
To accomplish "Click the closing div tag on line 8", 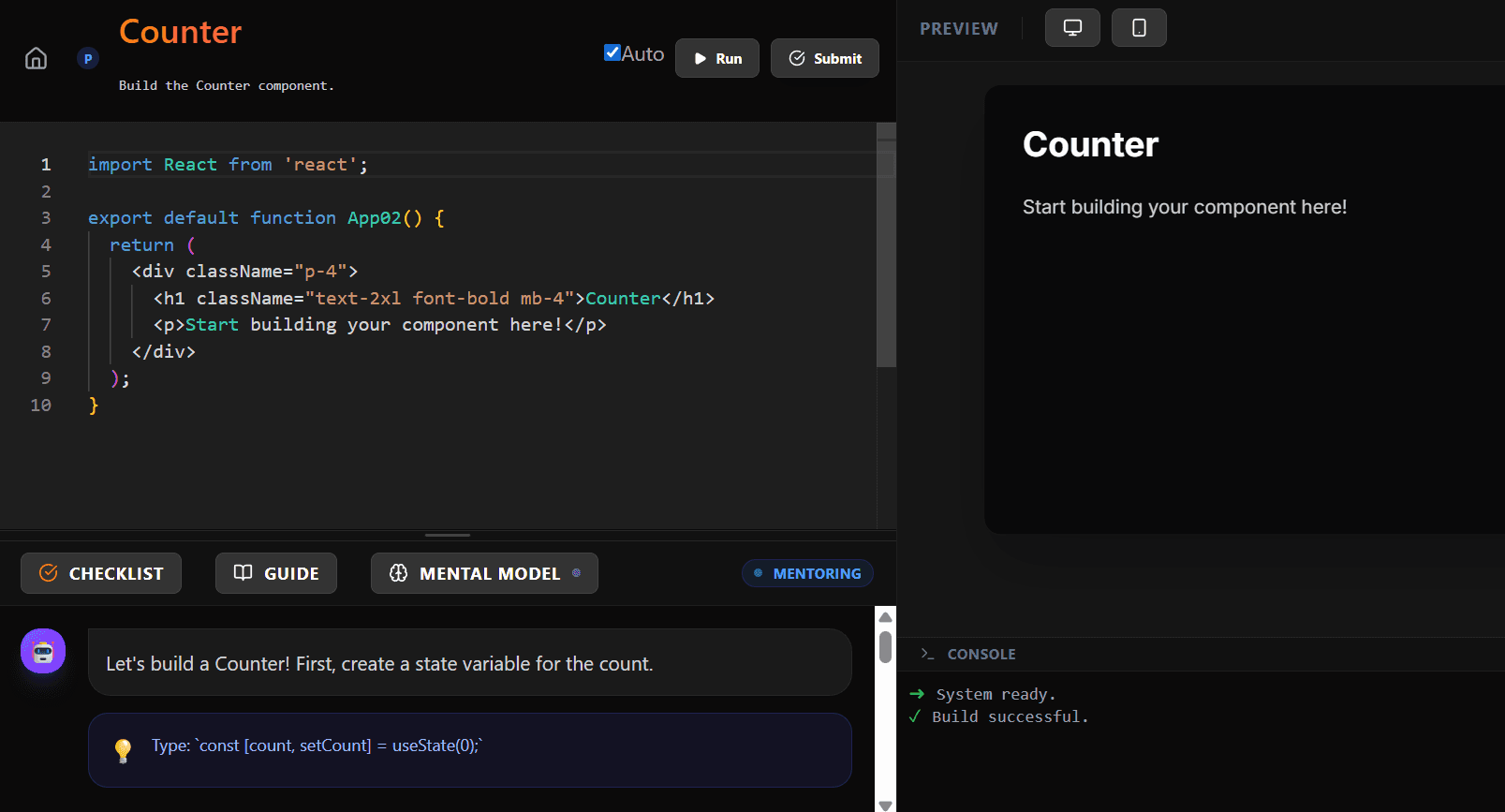I will click(x=164, y=352).
